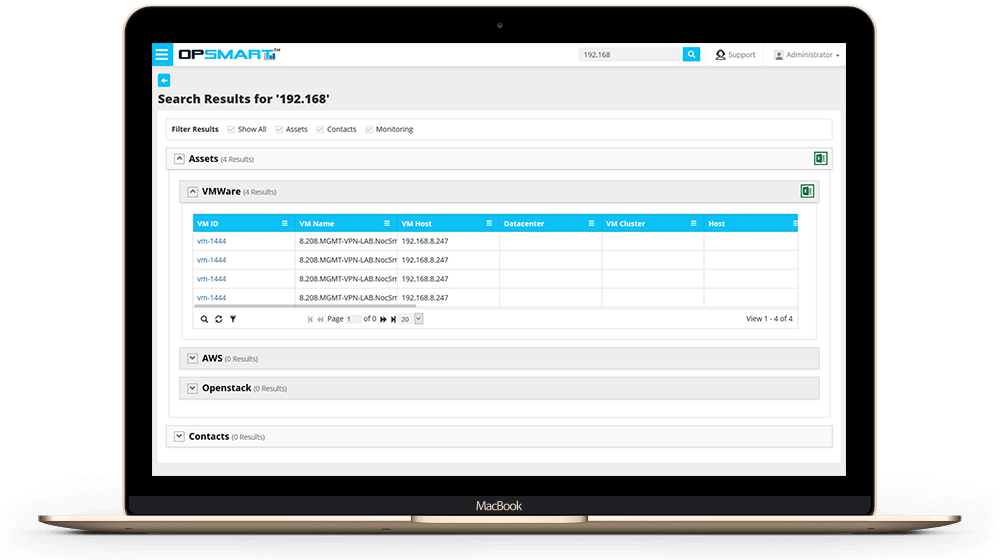Open the VM ID column menu icon
Viewport: 1000px width, 560px height.
pyautogui.click(x=284, y=223)
